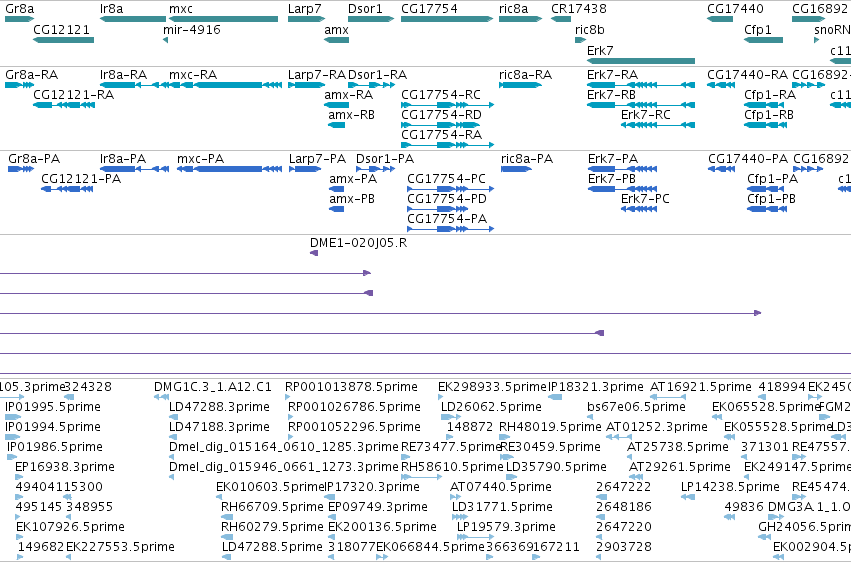Click the Gr8a gene label
Viewport: 851px width, 562px height.
20,9
